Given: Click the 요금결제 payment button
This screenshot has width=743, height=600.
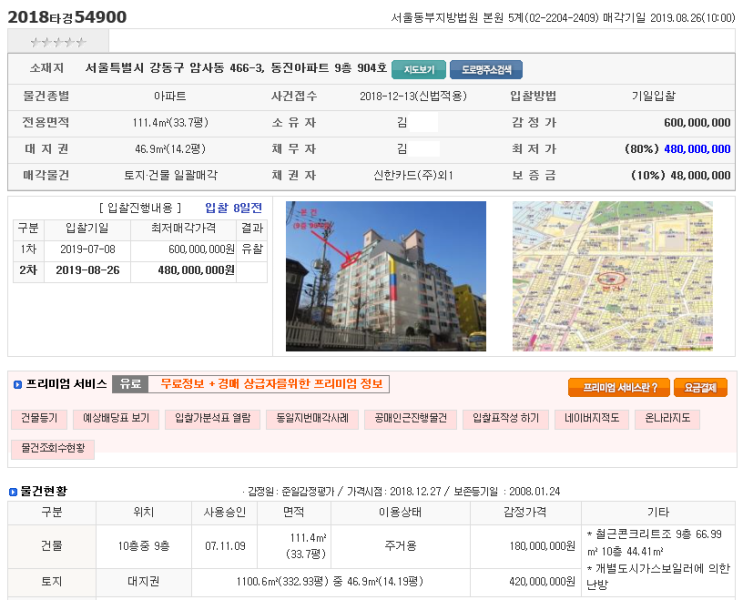Looking at the screenshot, I should tap(700, 388).
